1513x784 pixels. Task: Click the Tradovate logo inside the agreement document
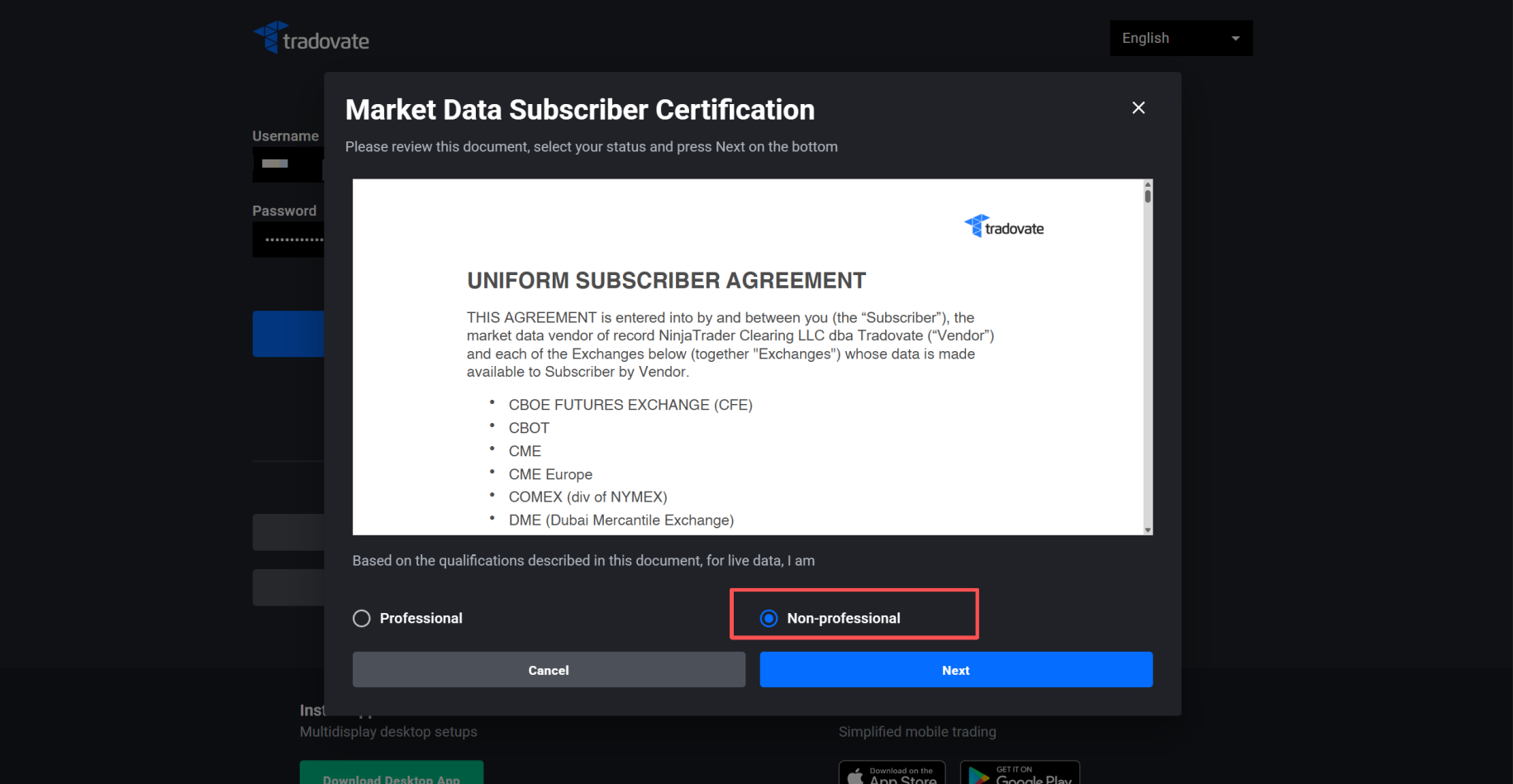click(x=1004, y=226)
